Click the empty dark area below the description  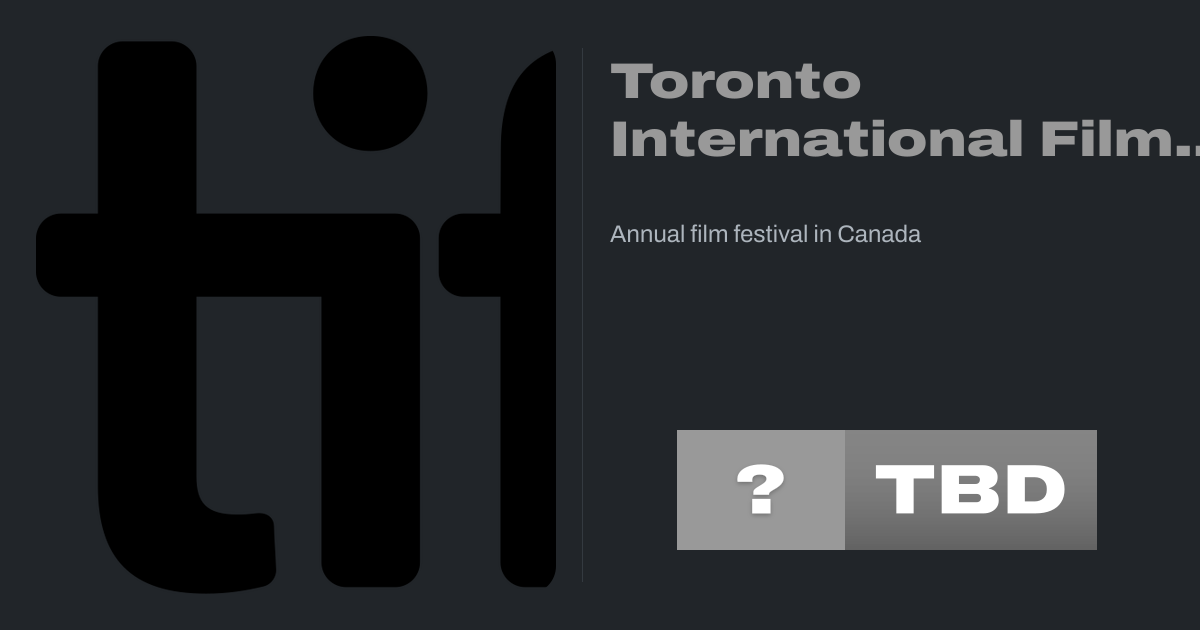click(x=850, y=340)
